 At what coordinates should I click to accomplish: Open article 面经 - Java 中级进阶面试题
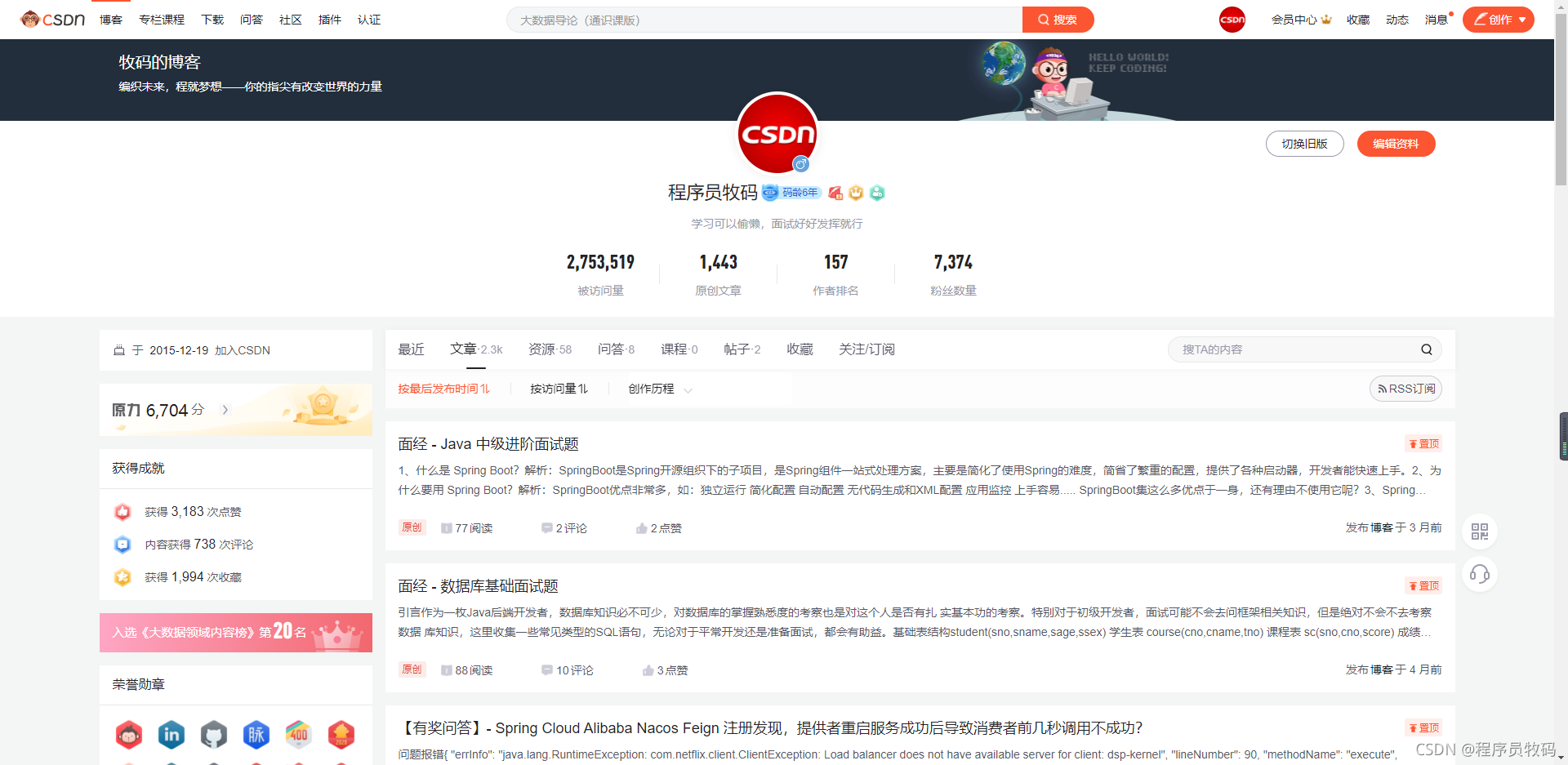tap(488, 444)
